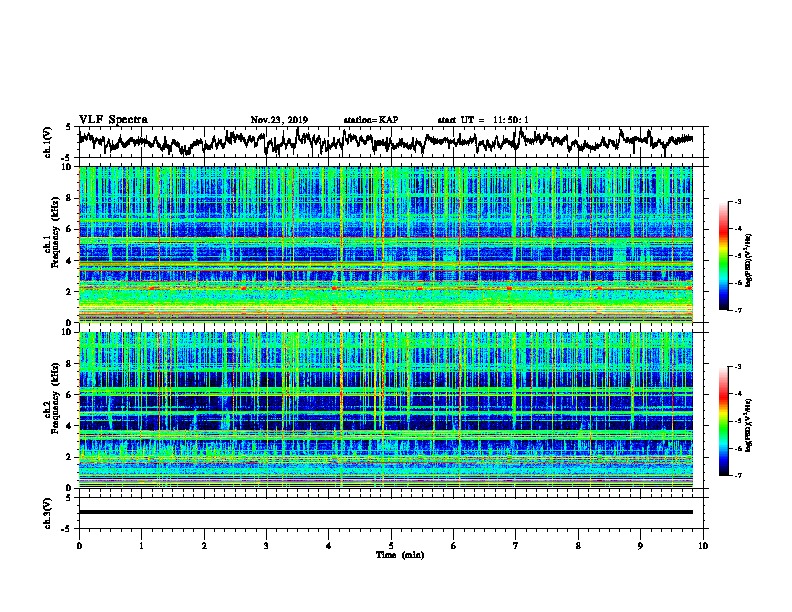Click the "-7" label on ch.1 color bar
Image resolution: width=792 pixels, height=612 pixels.
click(x=737, y=310)
